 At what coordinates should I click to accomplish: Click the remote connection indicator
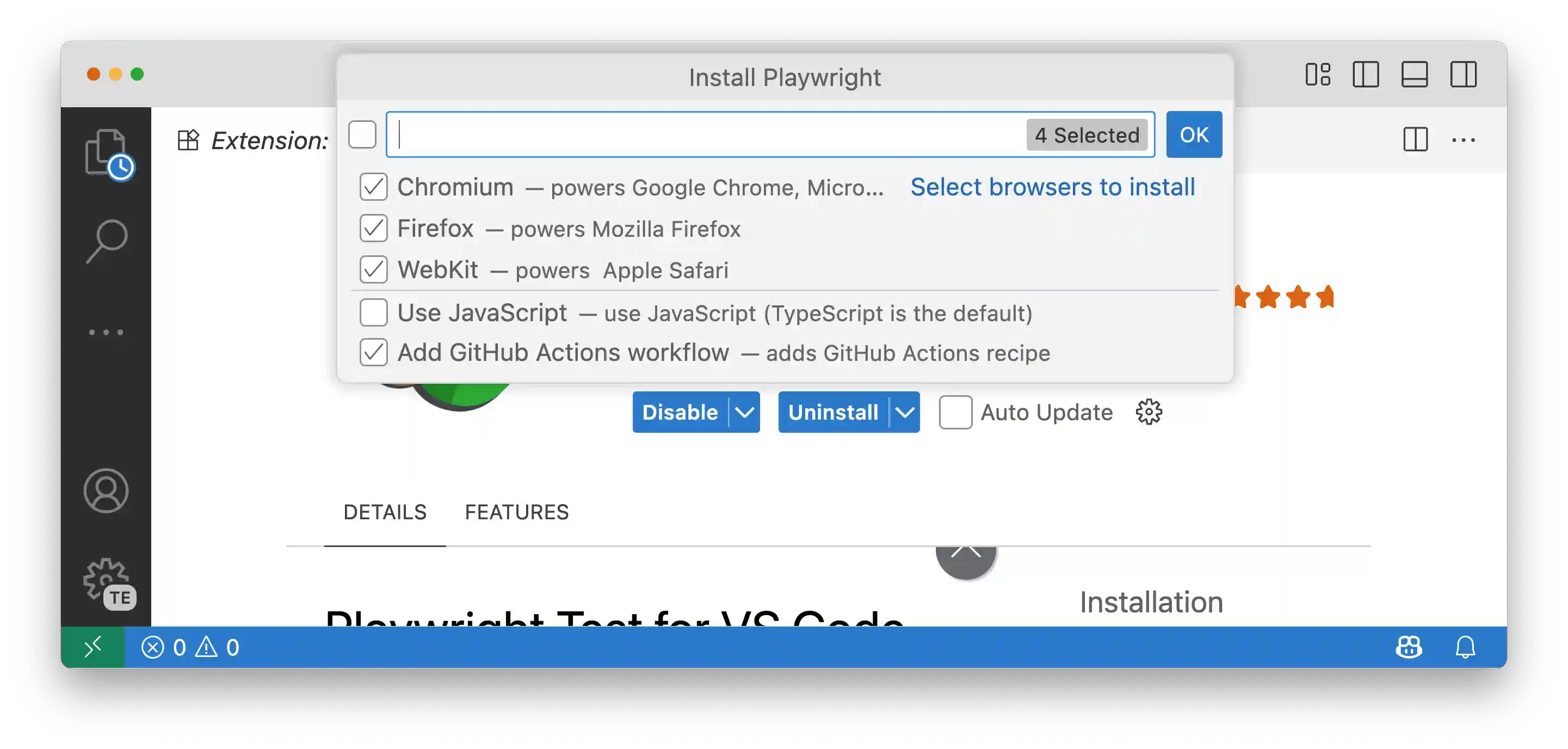[x=92, y=647]
